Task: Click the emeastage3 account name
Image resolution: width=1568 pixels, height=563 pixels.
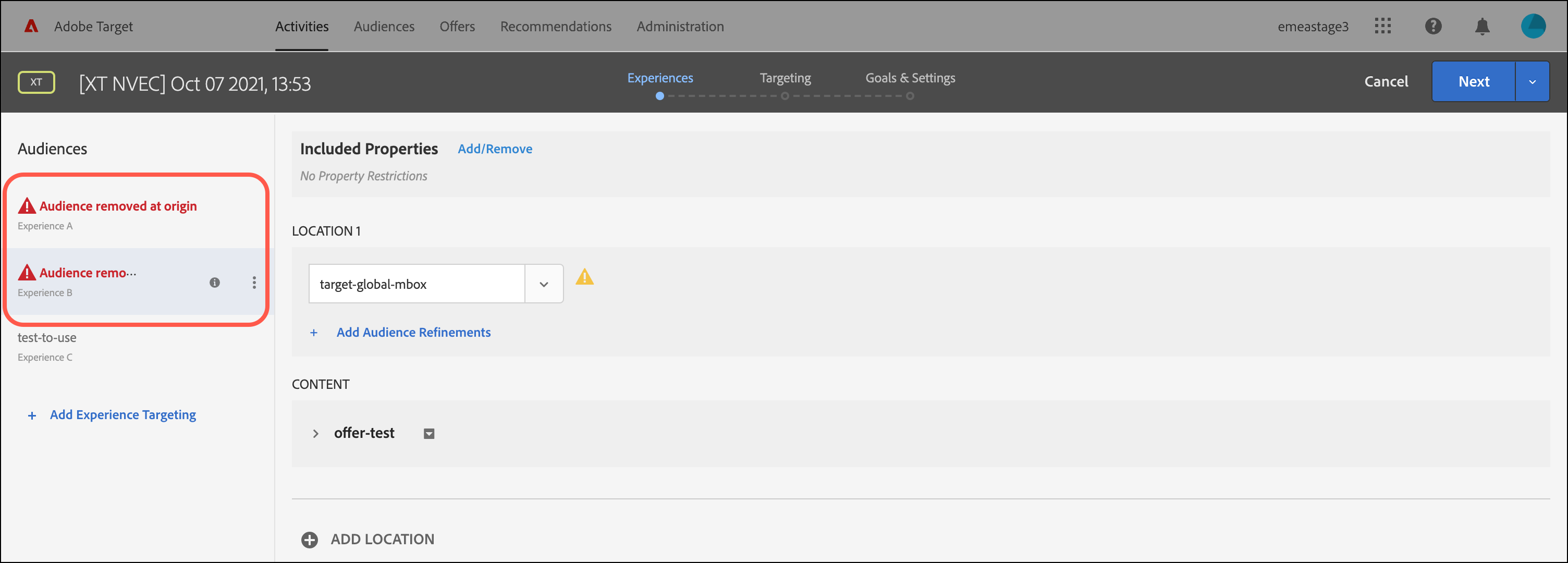Action: [x=1313, y=27]
